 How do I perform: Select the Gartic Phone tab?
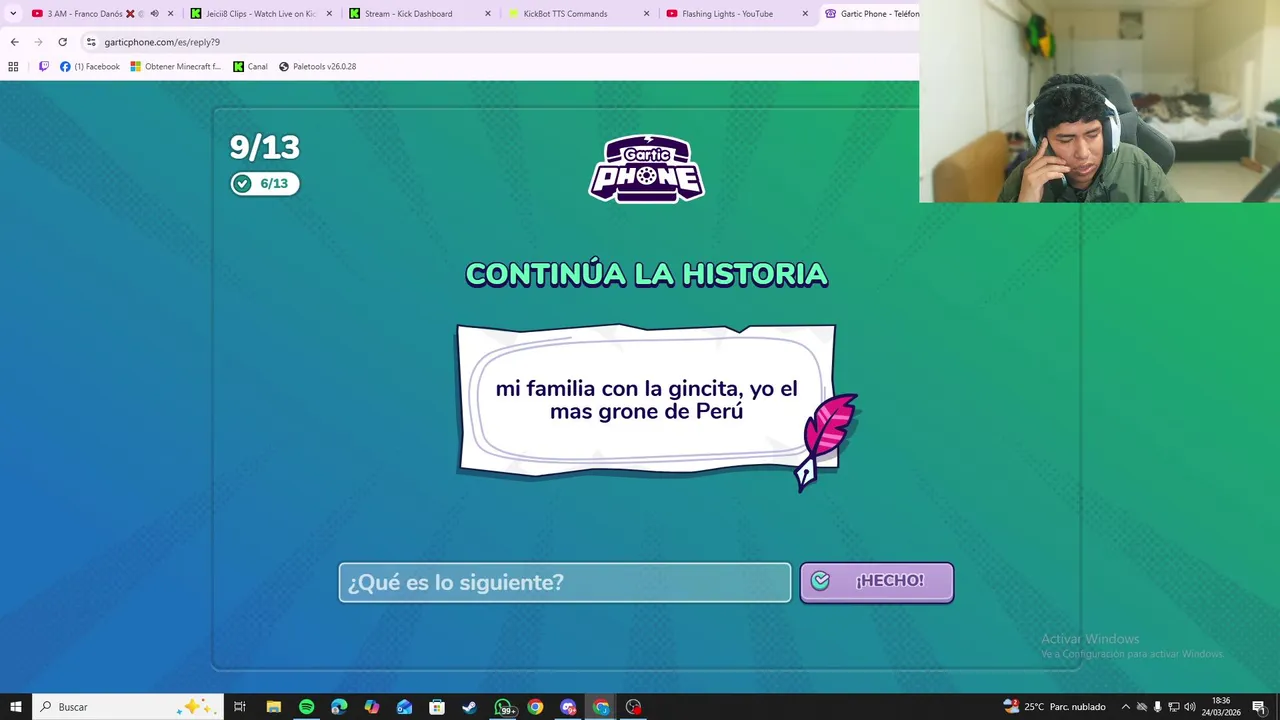tap(870, 14)
